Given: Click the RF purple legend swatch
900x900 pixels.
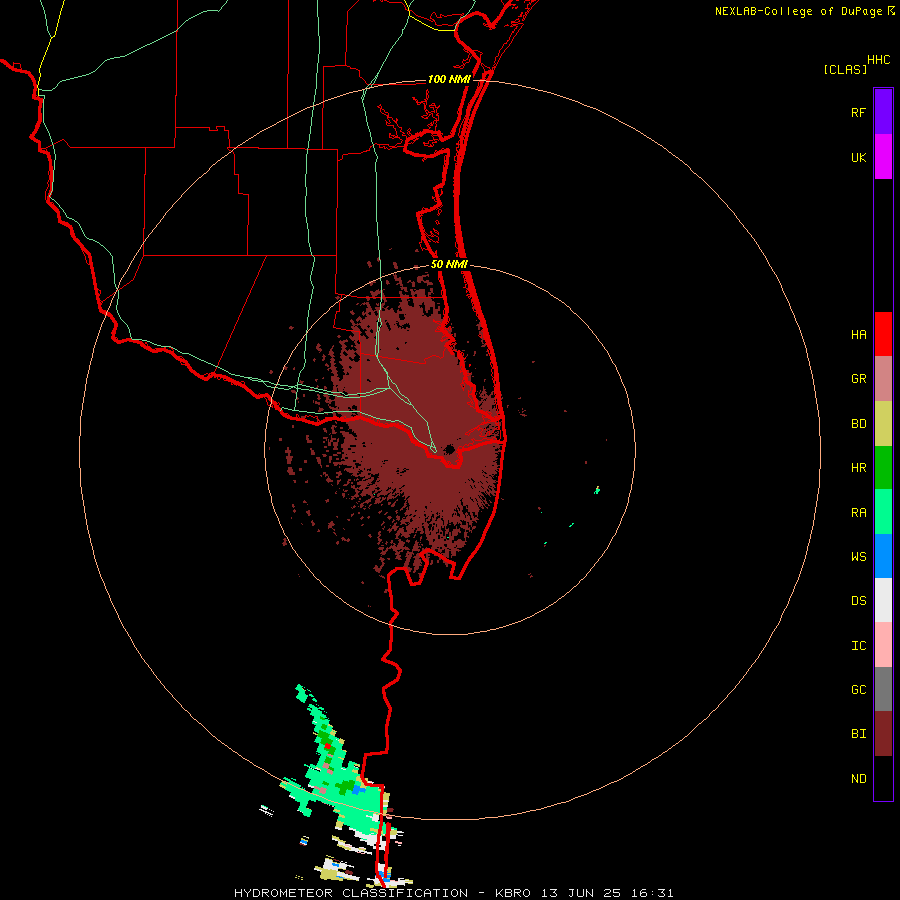Looking at the screenshot, I should coord(883,112).
